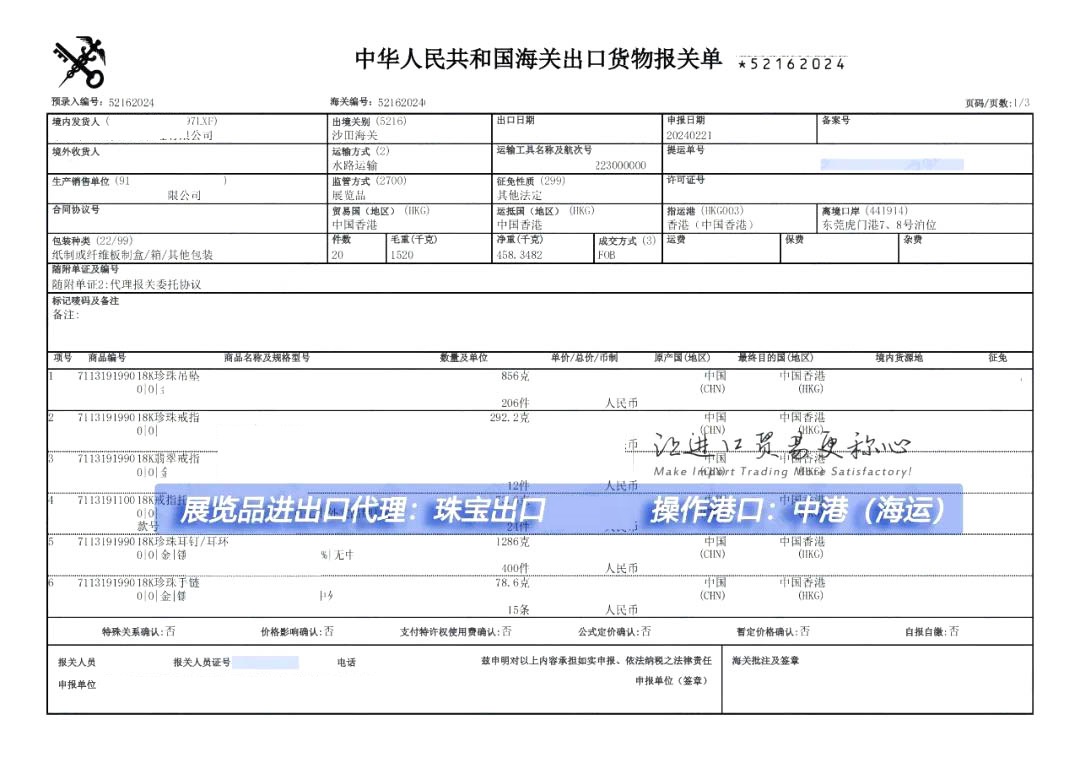Click the declaration date 20240221
Screen dimensions: 1080x763
pyautogui.click(x=689, y=134)
